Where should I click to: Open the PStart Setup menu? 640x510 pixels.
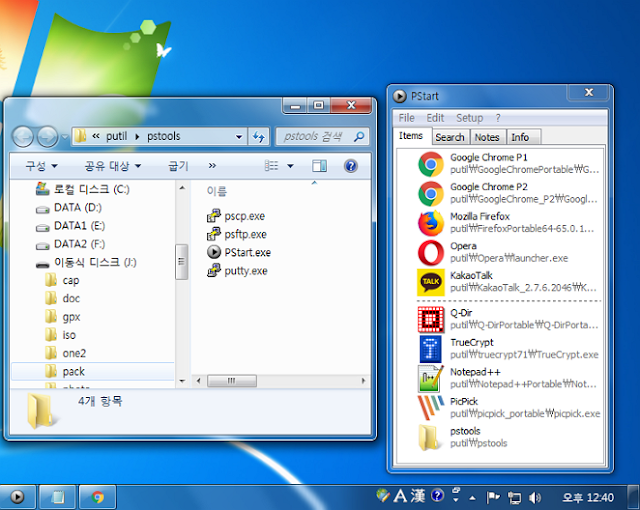(x=469, y=118)
